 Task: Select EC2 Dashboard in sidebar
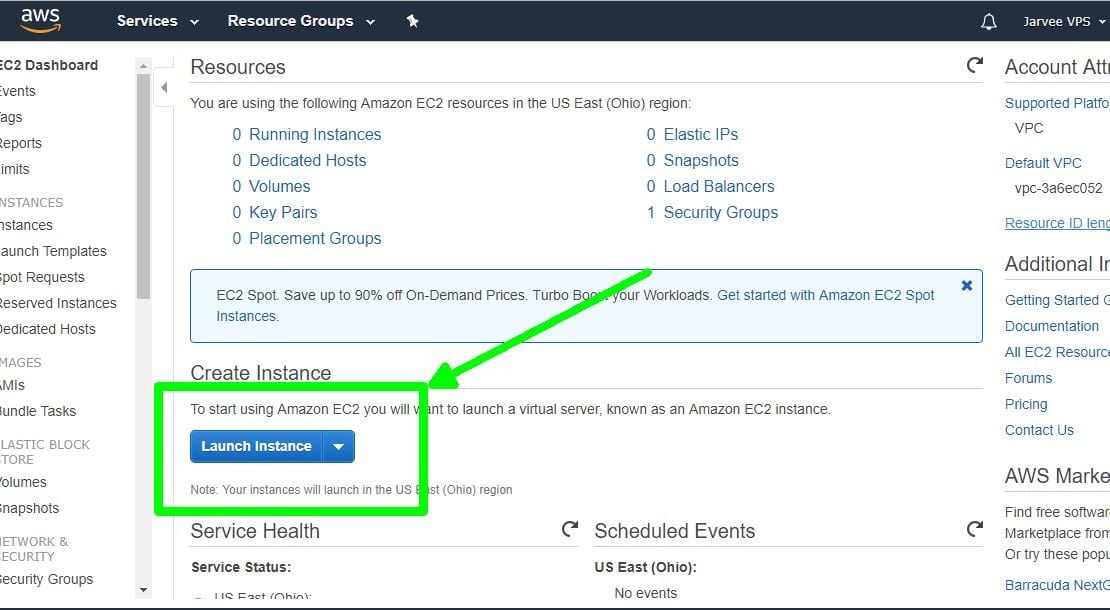(x=48, y=65)
